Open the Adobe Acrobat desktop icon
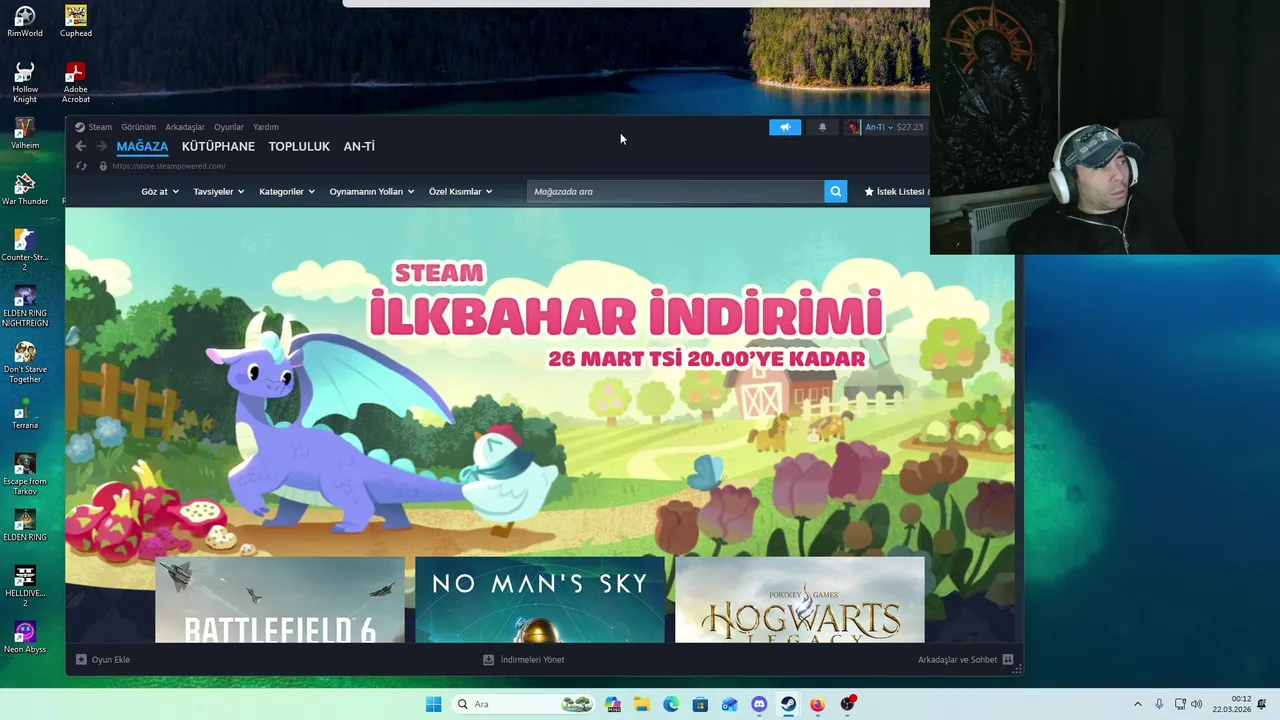Image resolution: width=1280 pixels, height=720 pixels. click(x=76, y=82)
